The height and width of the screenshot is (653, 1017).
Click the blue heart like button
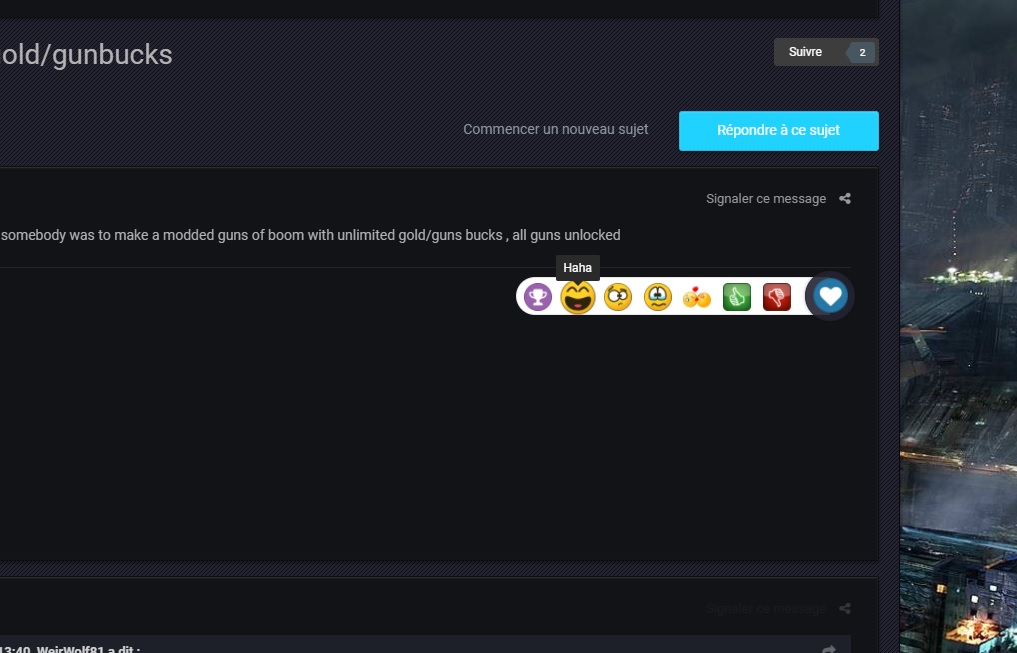(830, 297)
